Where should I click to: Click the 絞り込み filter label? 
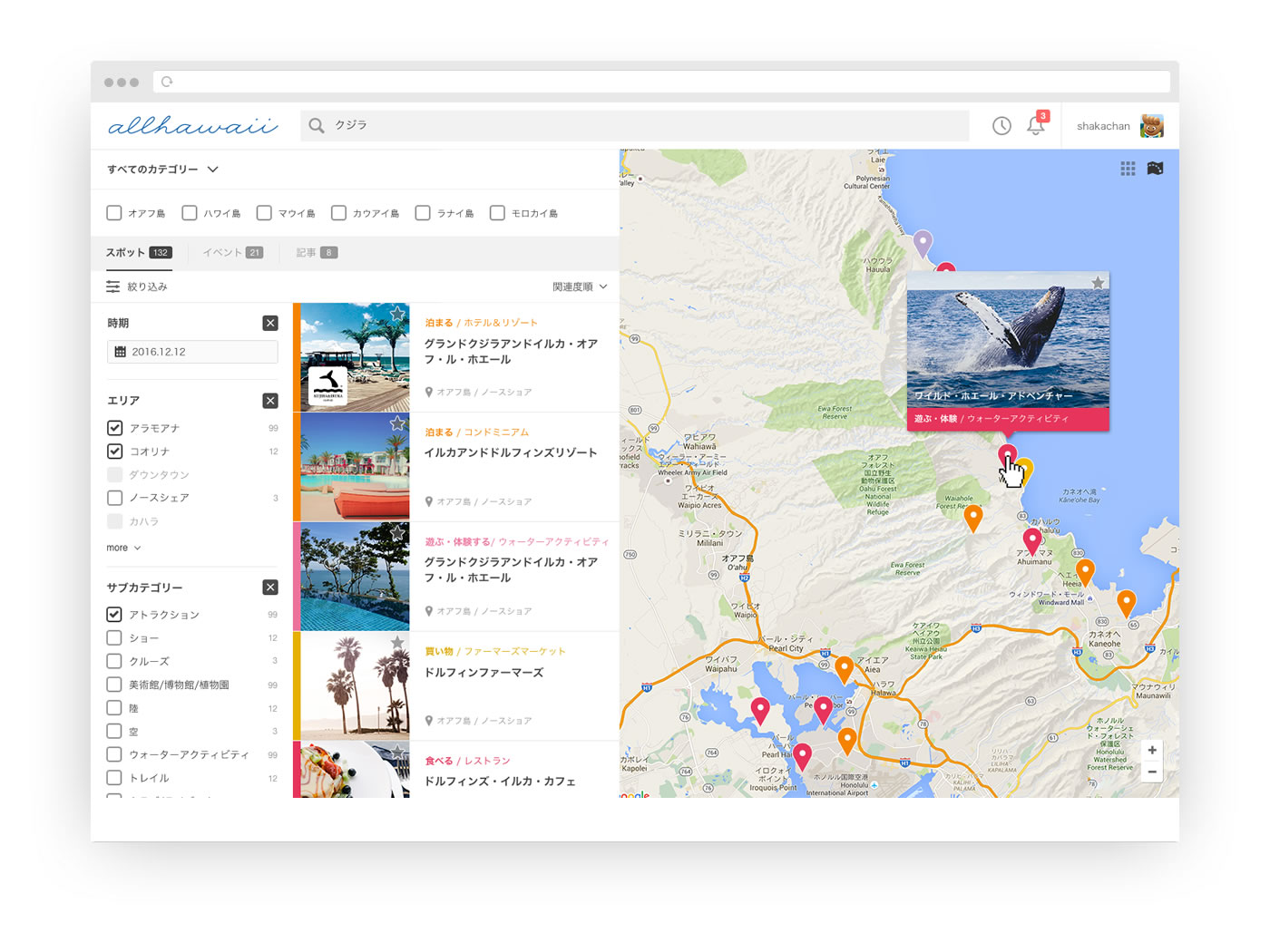[147, 287]
